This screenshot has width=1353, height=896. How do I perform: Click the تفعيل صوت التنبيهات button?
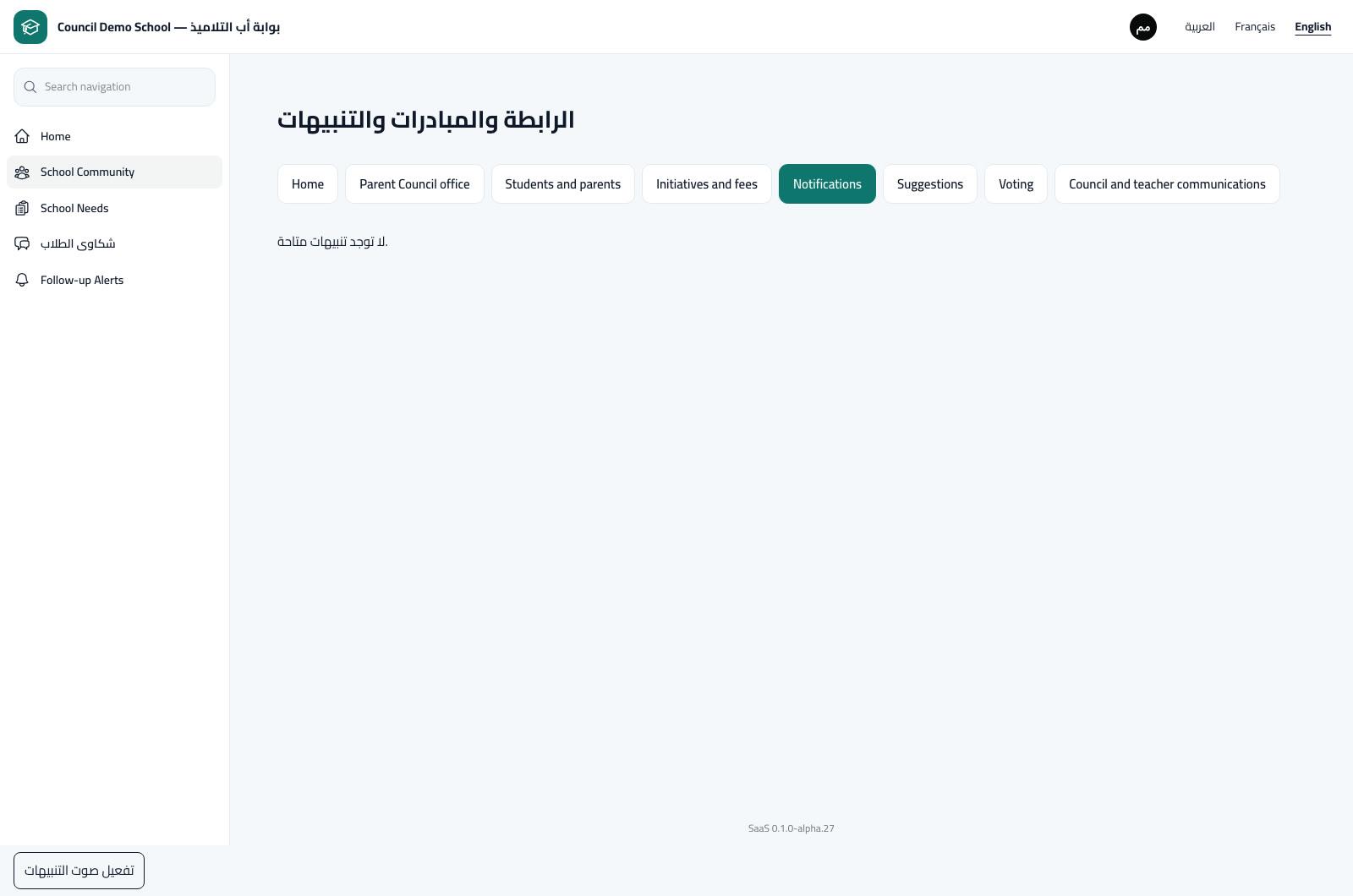coord(79,871)
